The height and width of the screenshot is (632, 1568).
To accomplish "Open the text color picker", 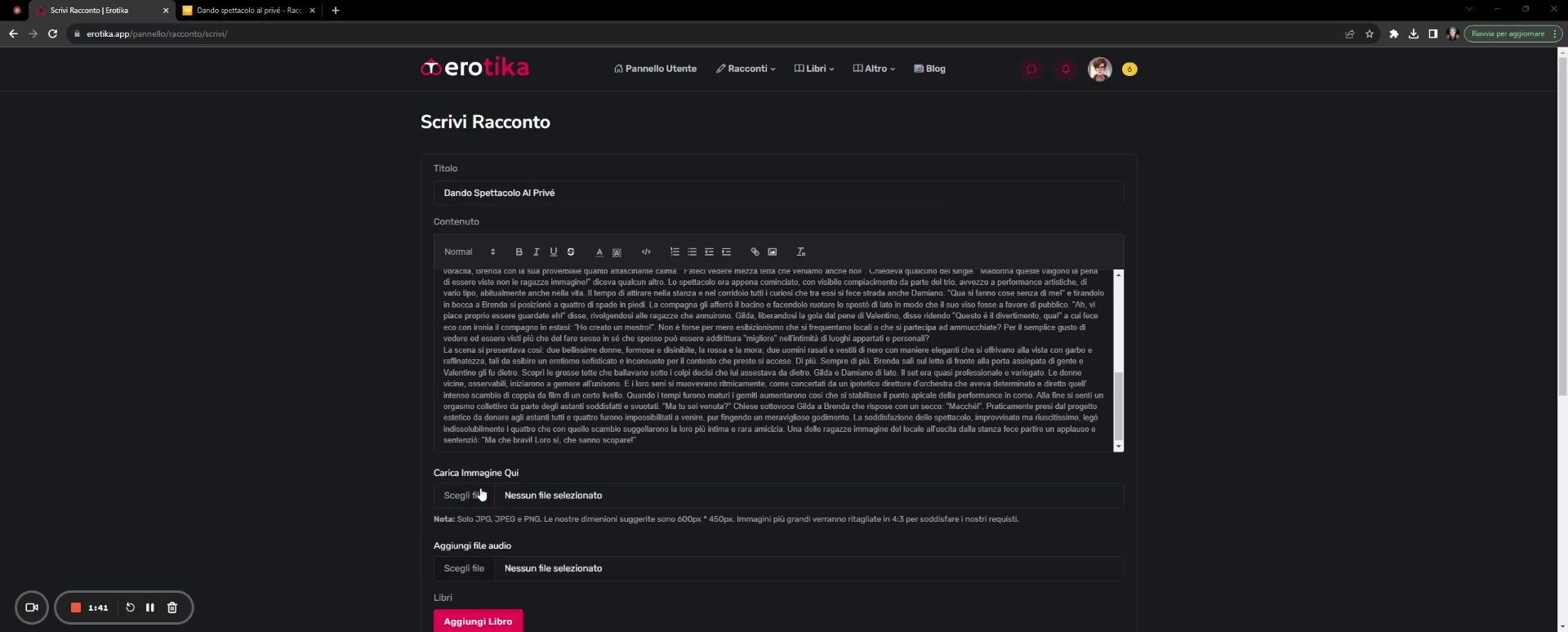I will pyautogui.click(x=599, y=252).
